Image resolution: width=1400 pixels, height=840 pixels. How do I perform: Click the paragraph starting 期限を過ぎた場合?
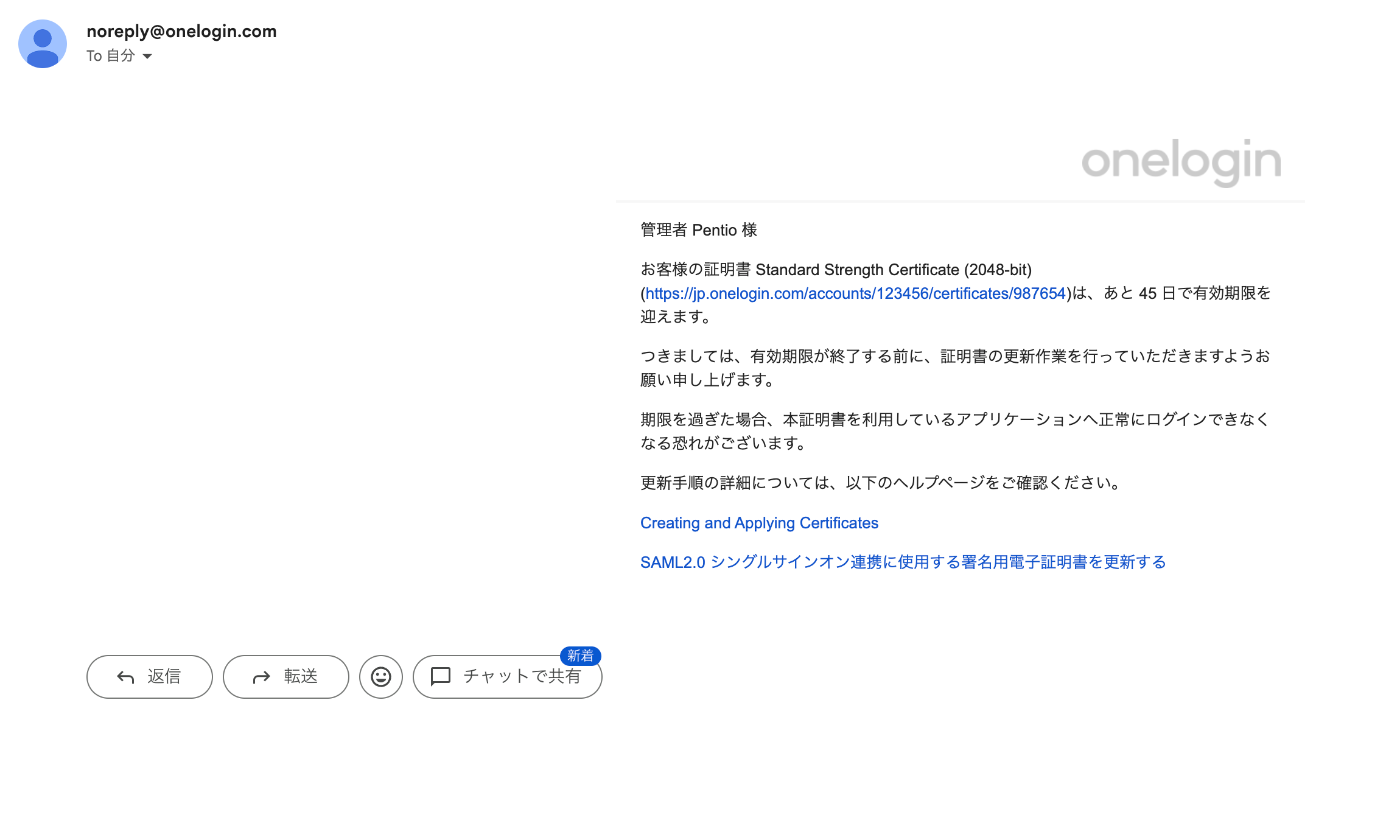click(x=954, y=431)
